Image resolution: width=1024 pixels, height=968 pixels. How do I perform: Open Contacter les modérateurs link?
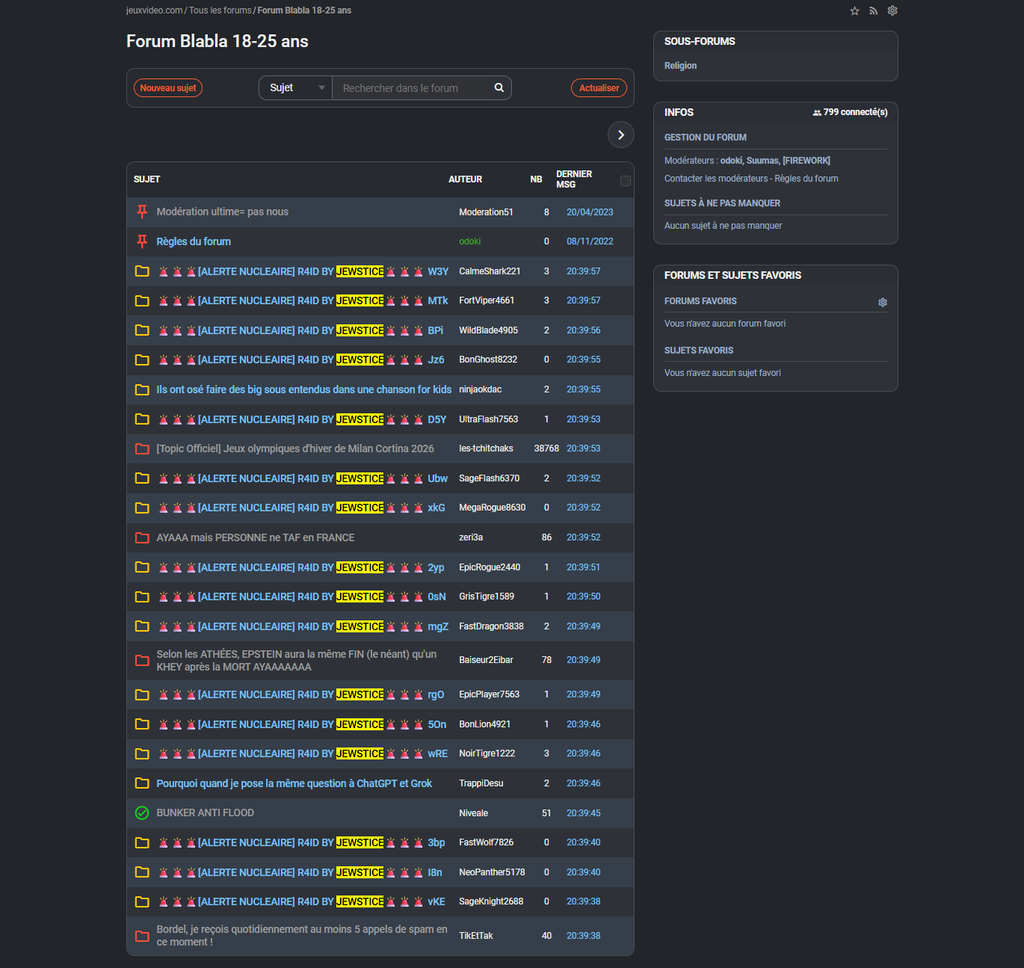click(715, 179)
